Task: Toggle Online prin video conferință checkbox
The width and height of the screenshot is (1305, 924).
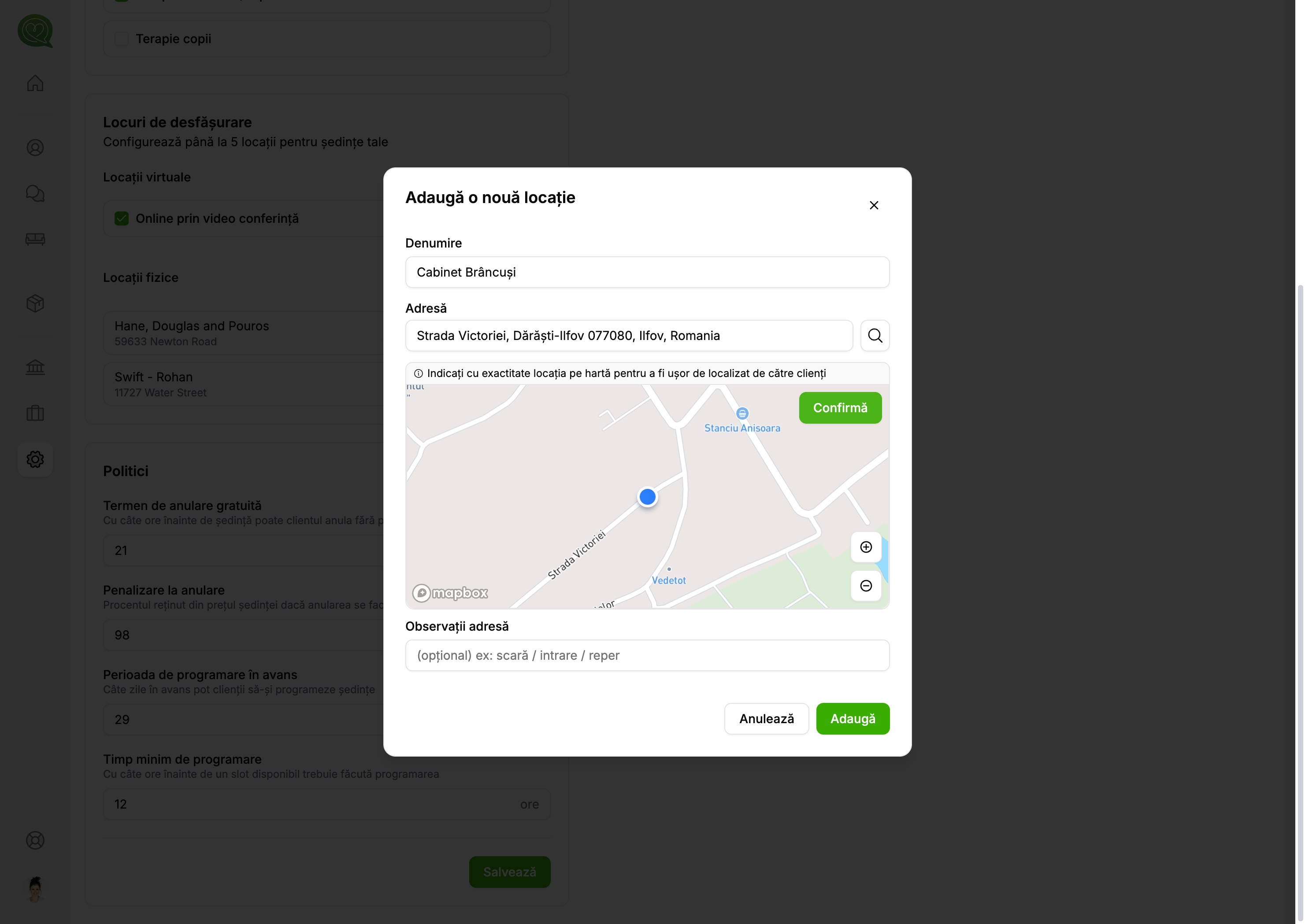Action: tap(122, 218)
